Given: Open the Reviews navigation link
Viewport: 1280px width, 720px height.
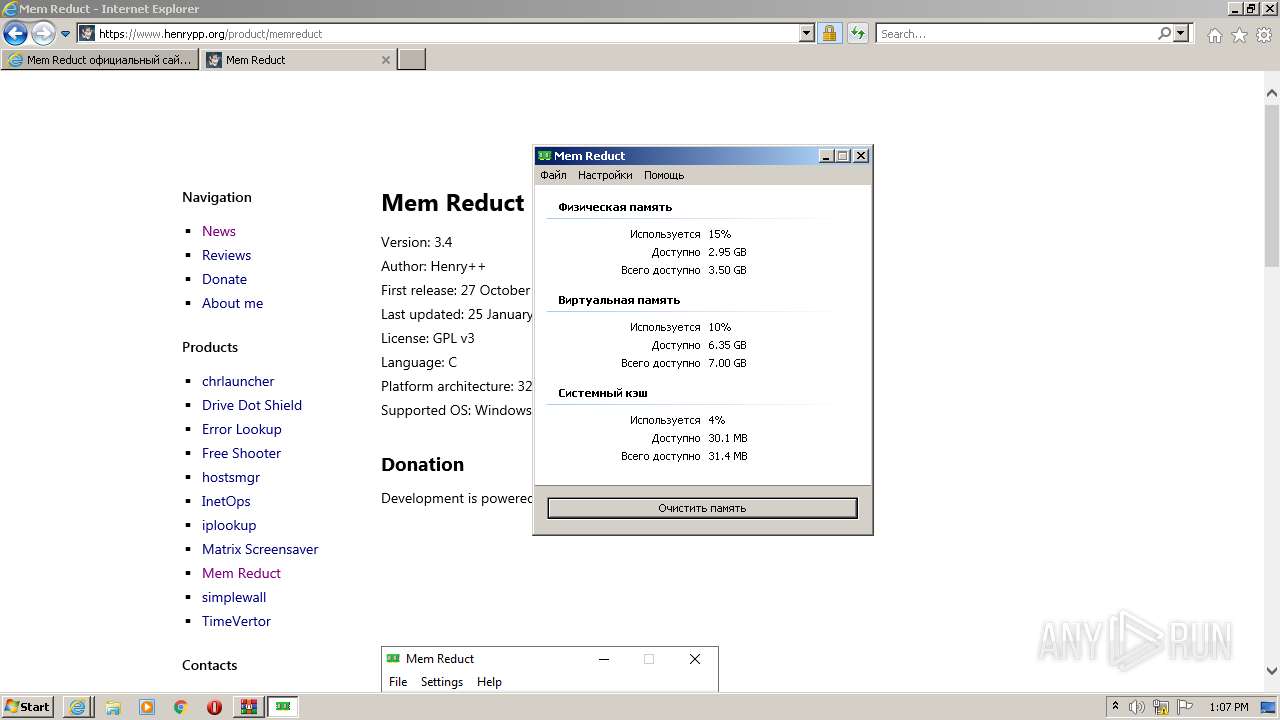Looking at the screenshot, I should click(x=226, y=255).
